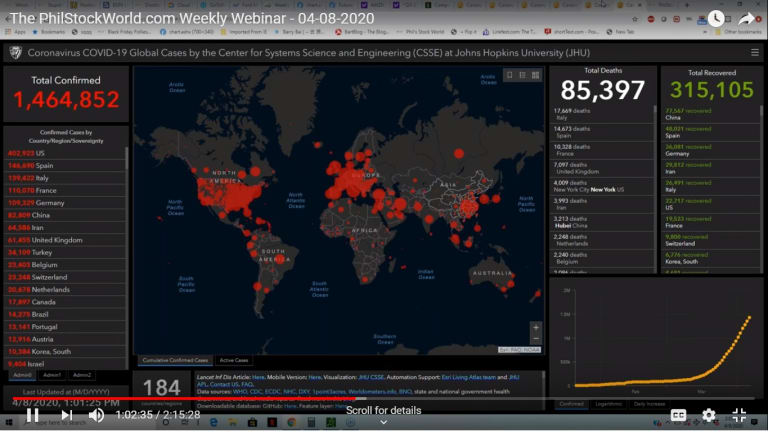This screenshot has width=768, height=432.
Task: Click the Switzerland recovered entry
Action: pos(711,240)
